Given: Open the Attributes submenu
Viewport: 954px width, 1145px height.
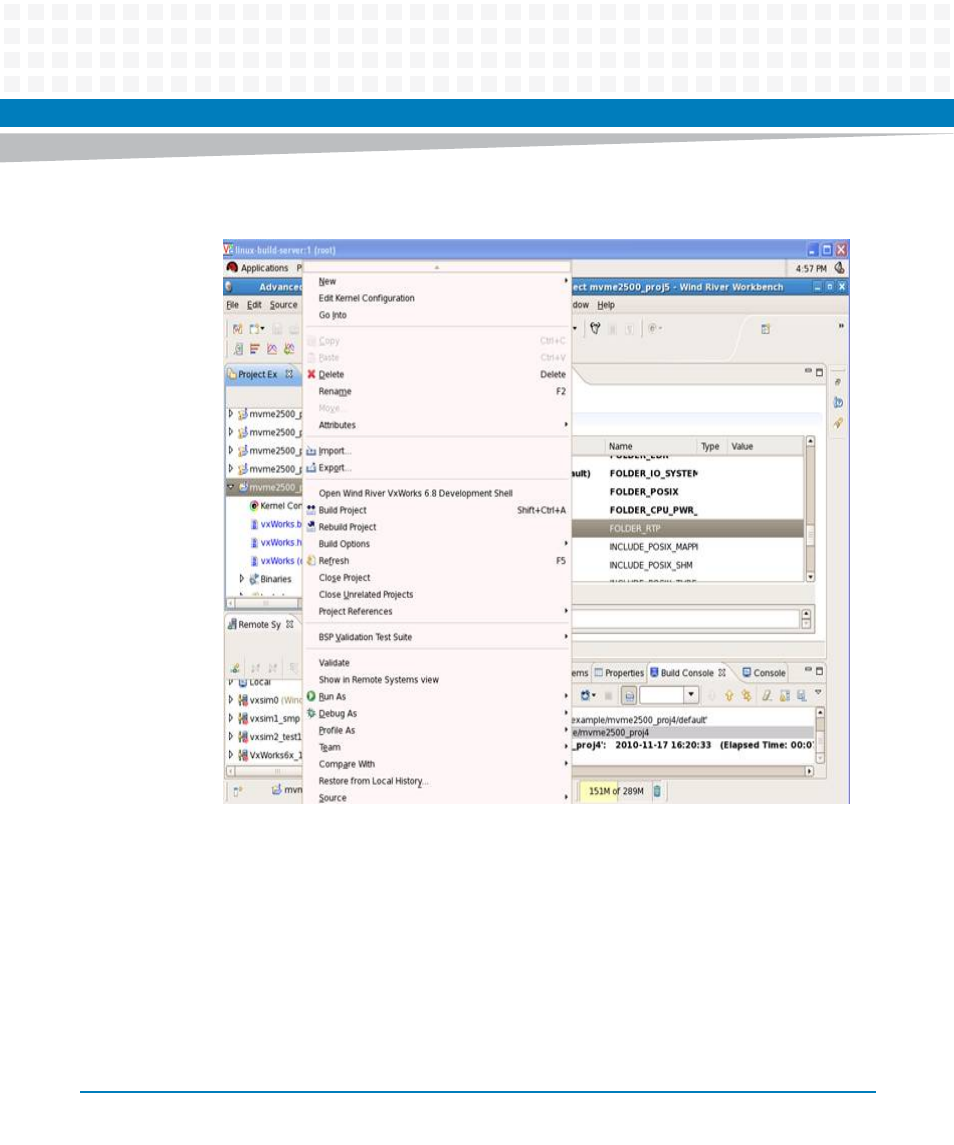Looking at the screenshot, I should (x=436, y=425).
